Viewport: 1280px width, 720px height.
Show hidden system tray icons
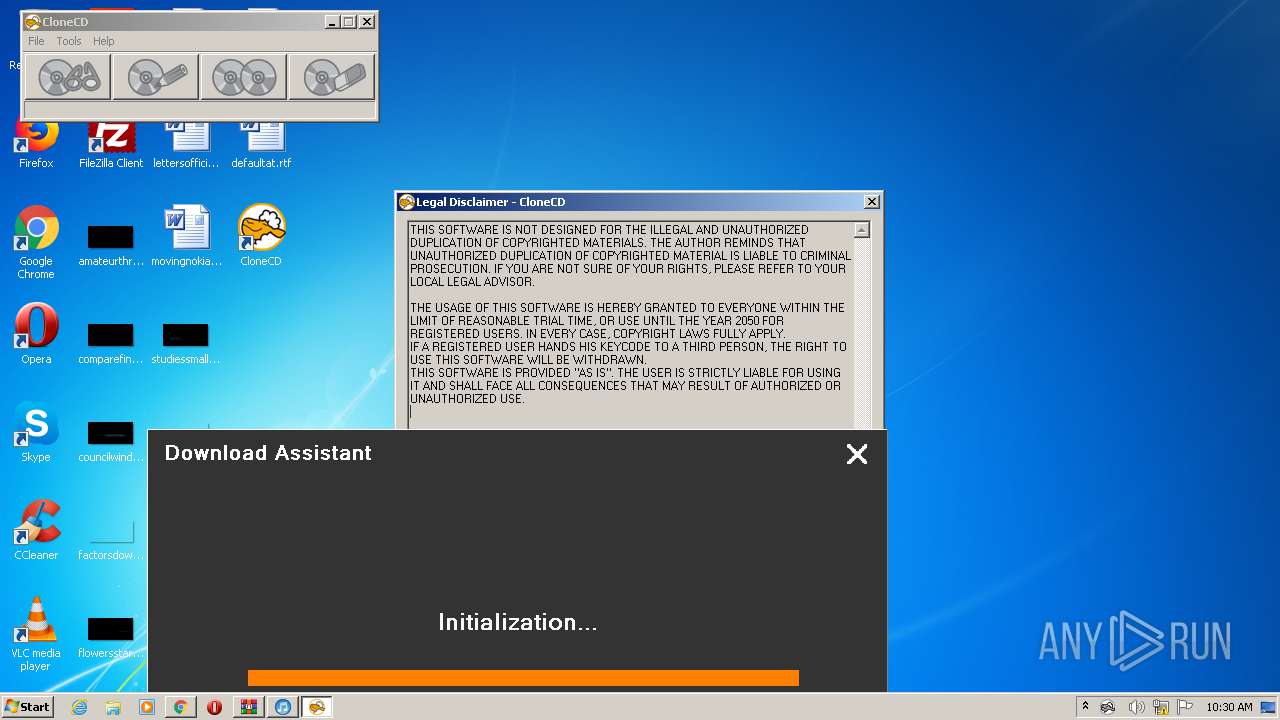(1085, 707)
